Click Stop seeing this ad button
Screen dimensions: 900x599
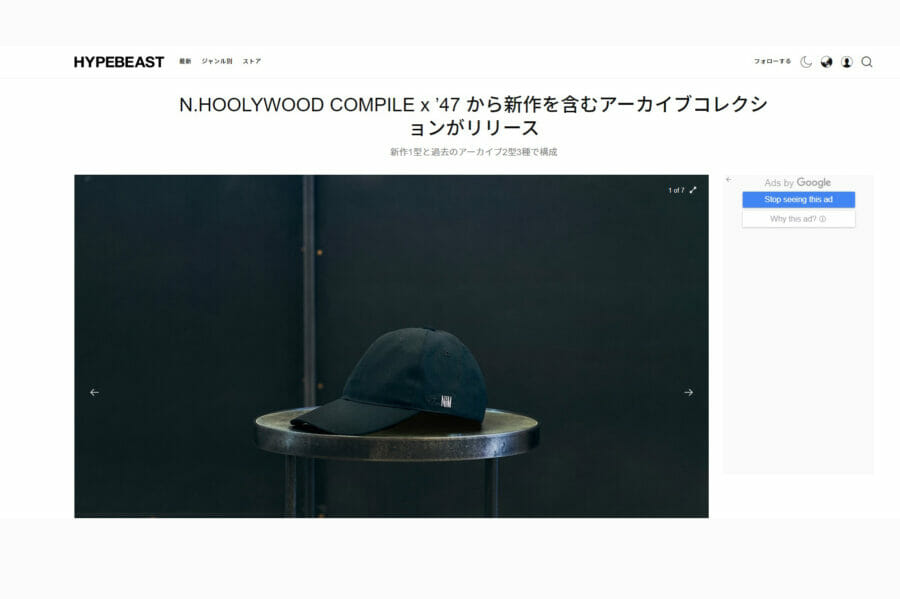798,200
